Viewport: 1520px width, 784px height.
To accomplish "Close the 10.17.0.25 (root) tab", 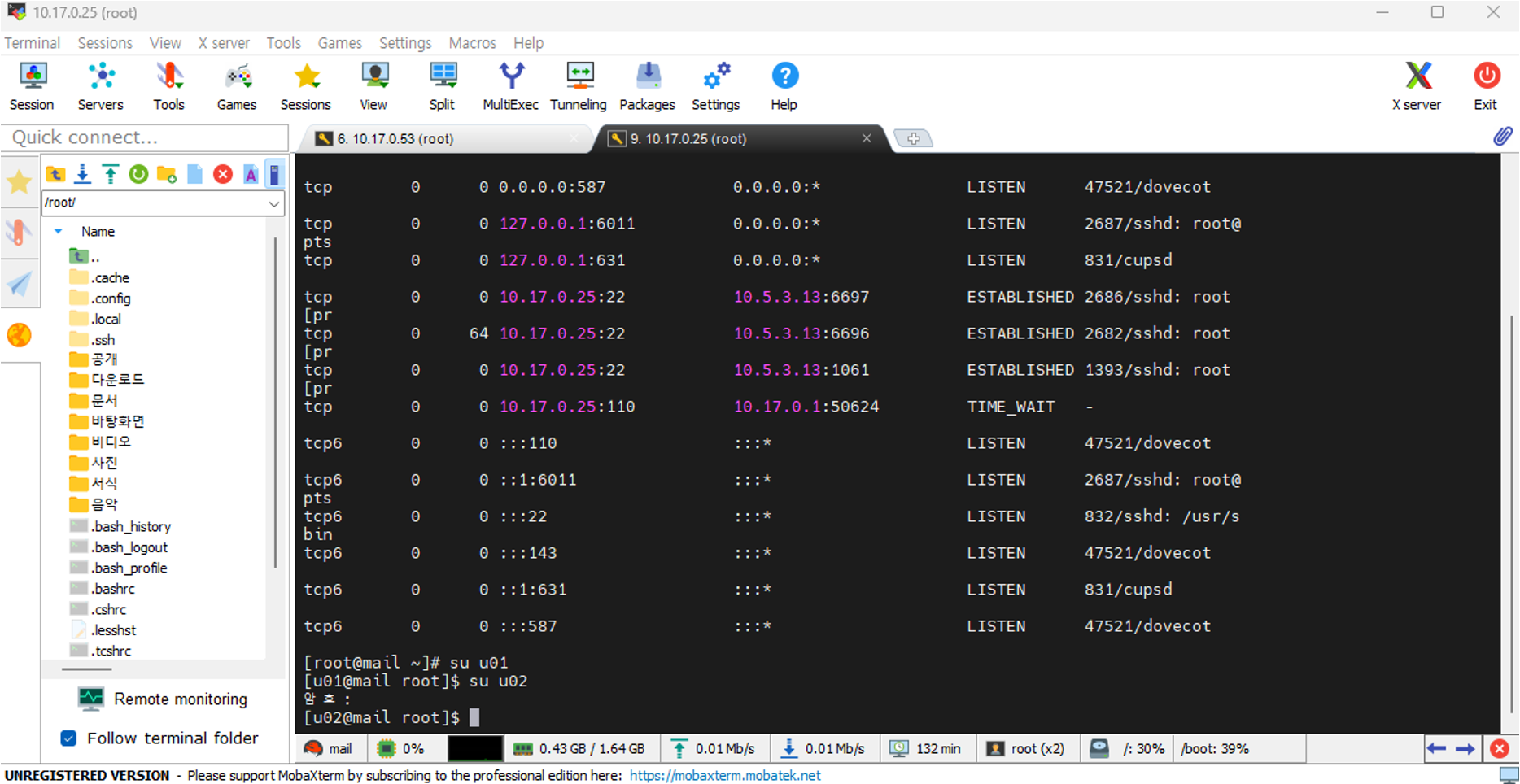I will 867,138.
